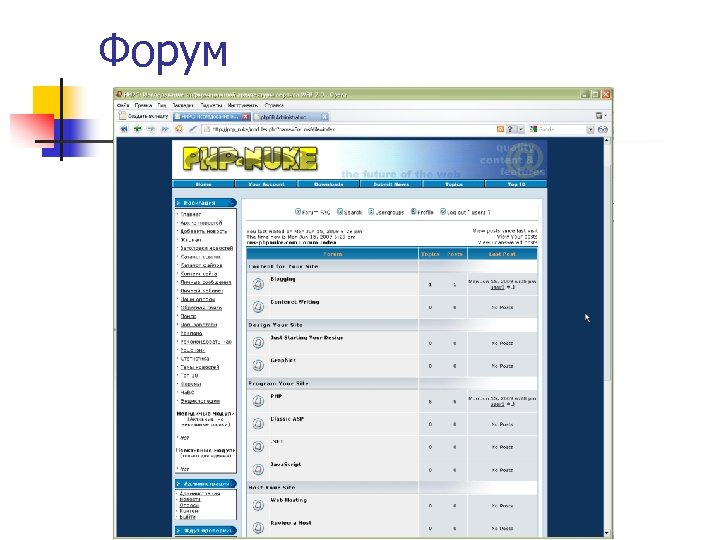Close the phpBB Administration tab
720x540 pixels.
pyautogui.click(x=324, y=117)
